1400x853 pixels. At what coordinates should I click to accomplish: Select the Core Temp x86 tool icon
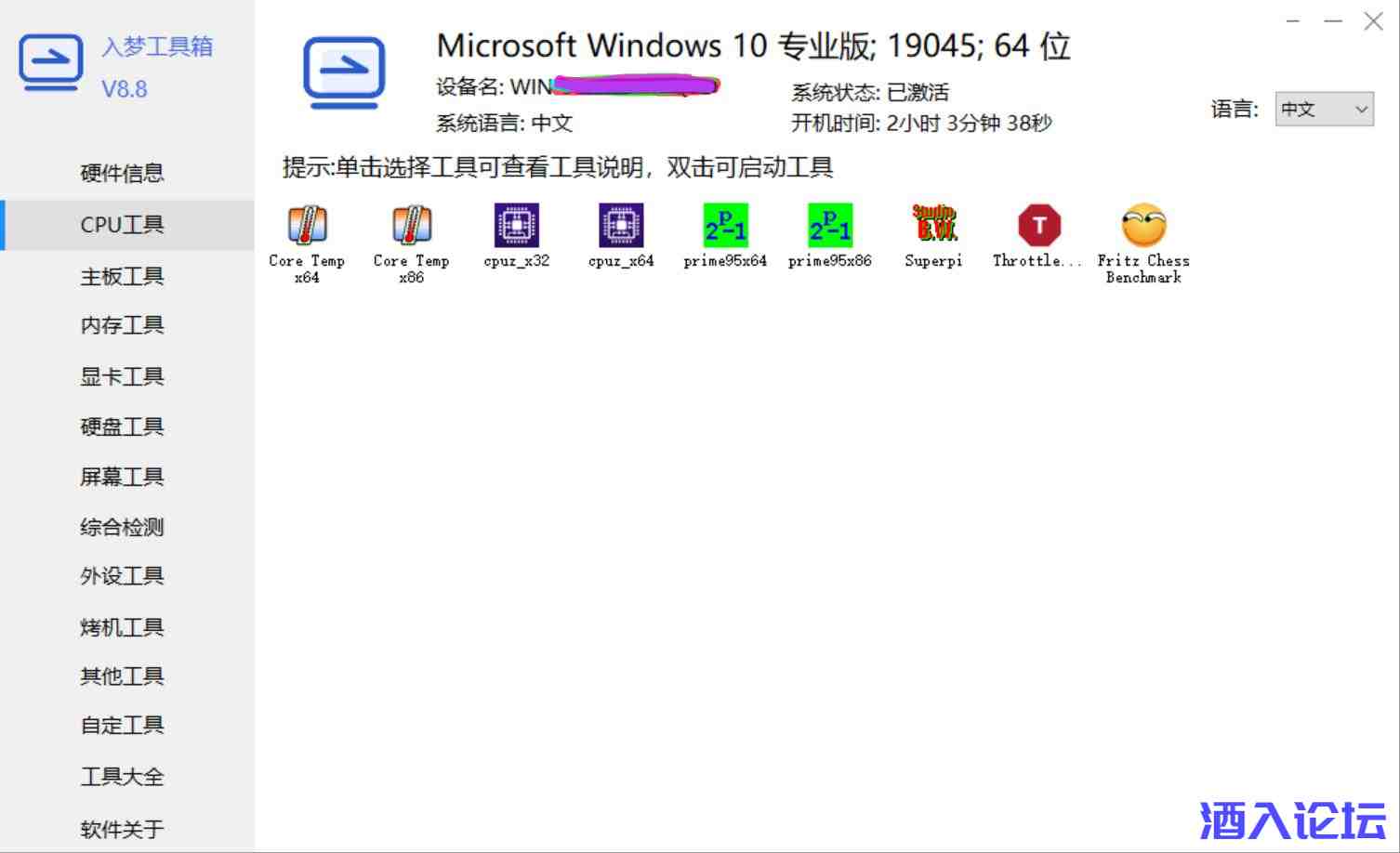tap(411, 225)
